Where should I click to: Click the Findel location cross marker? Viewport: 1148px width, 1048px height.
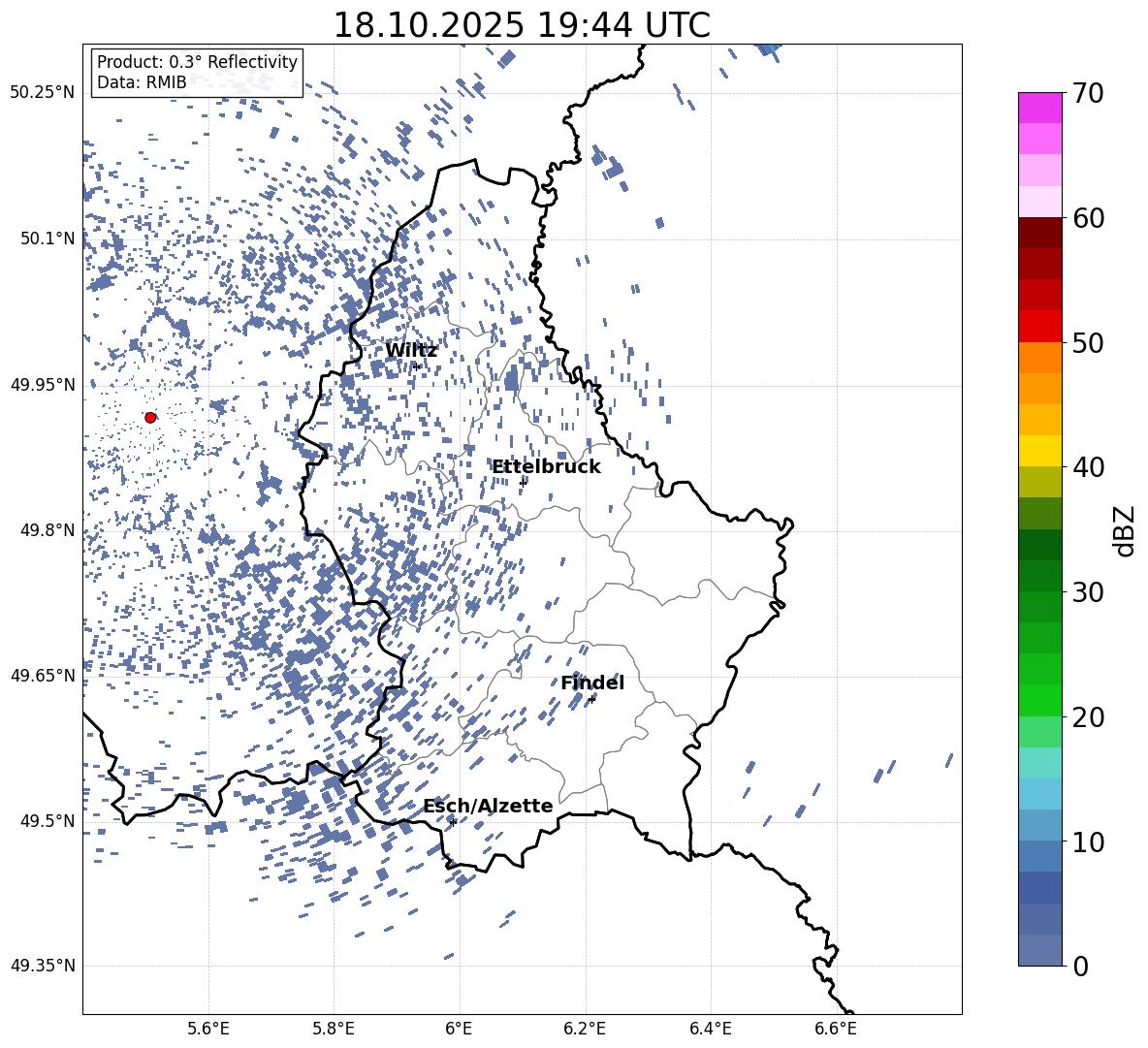[x=592, y=699]
